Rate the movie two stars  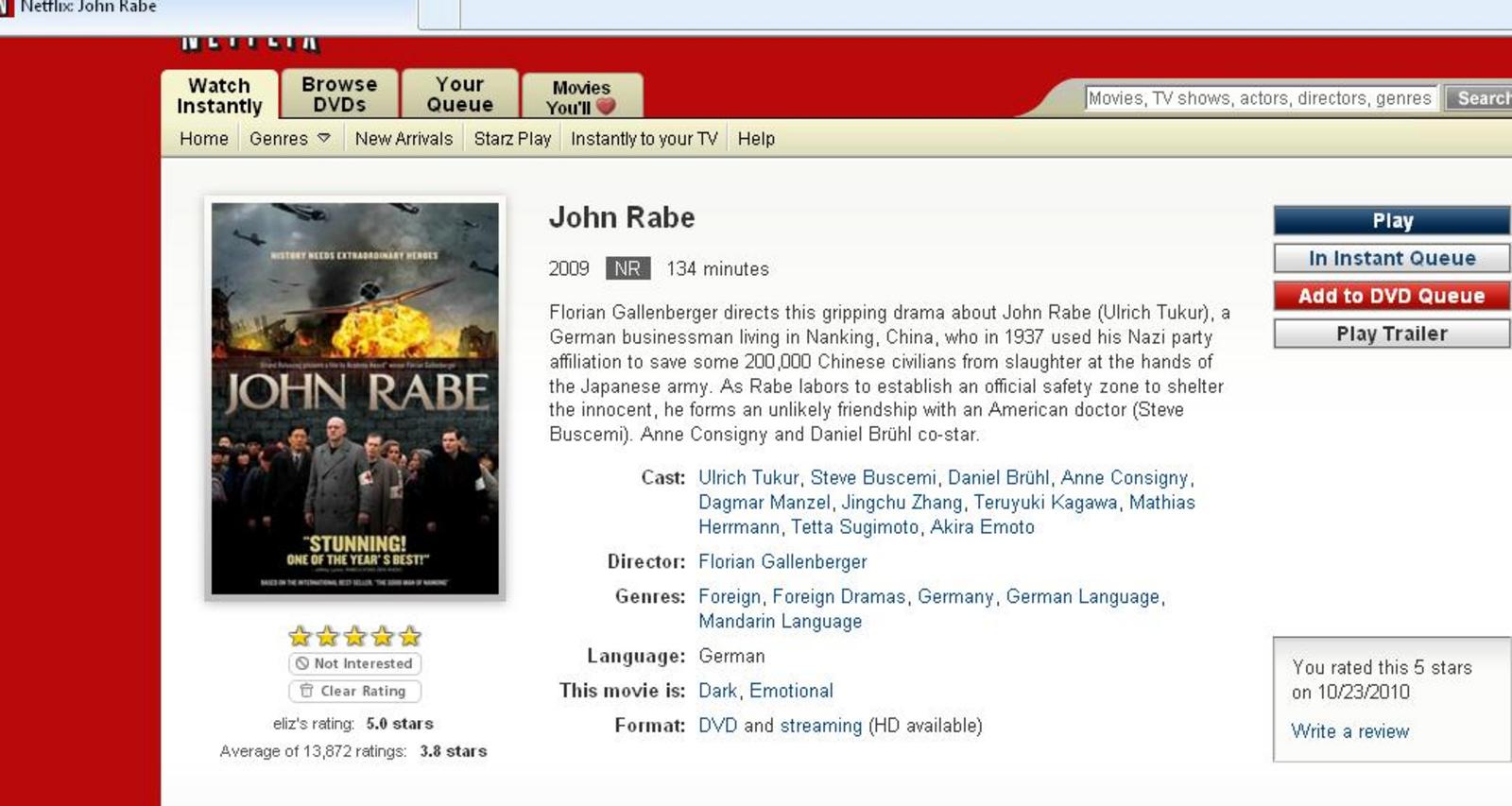(x=327, y=636)
